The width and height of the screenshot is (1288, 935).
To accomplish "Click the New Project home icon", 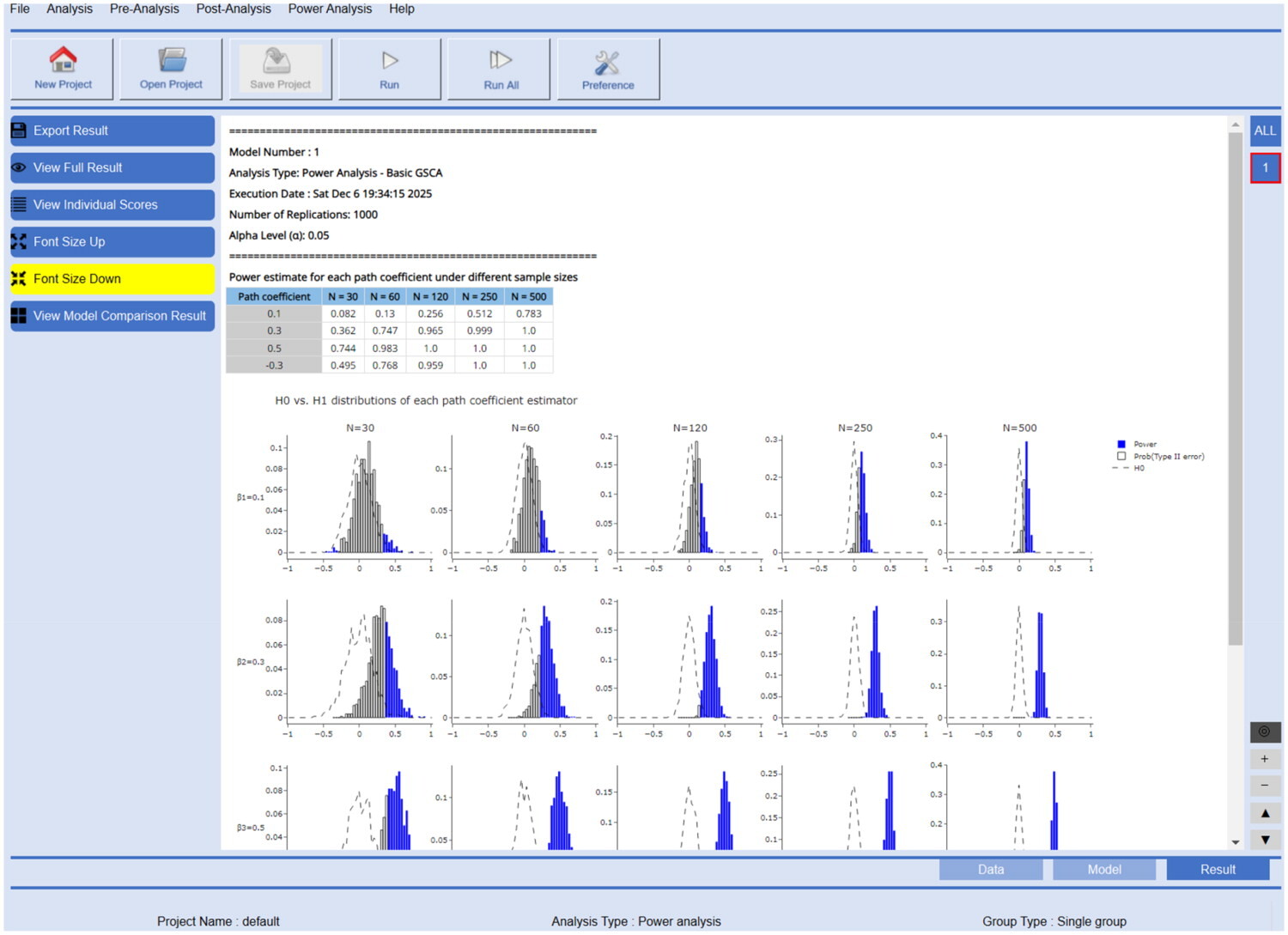I will coord(63,60).
